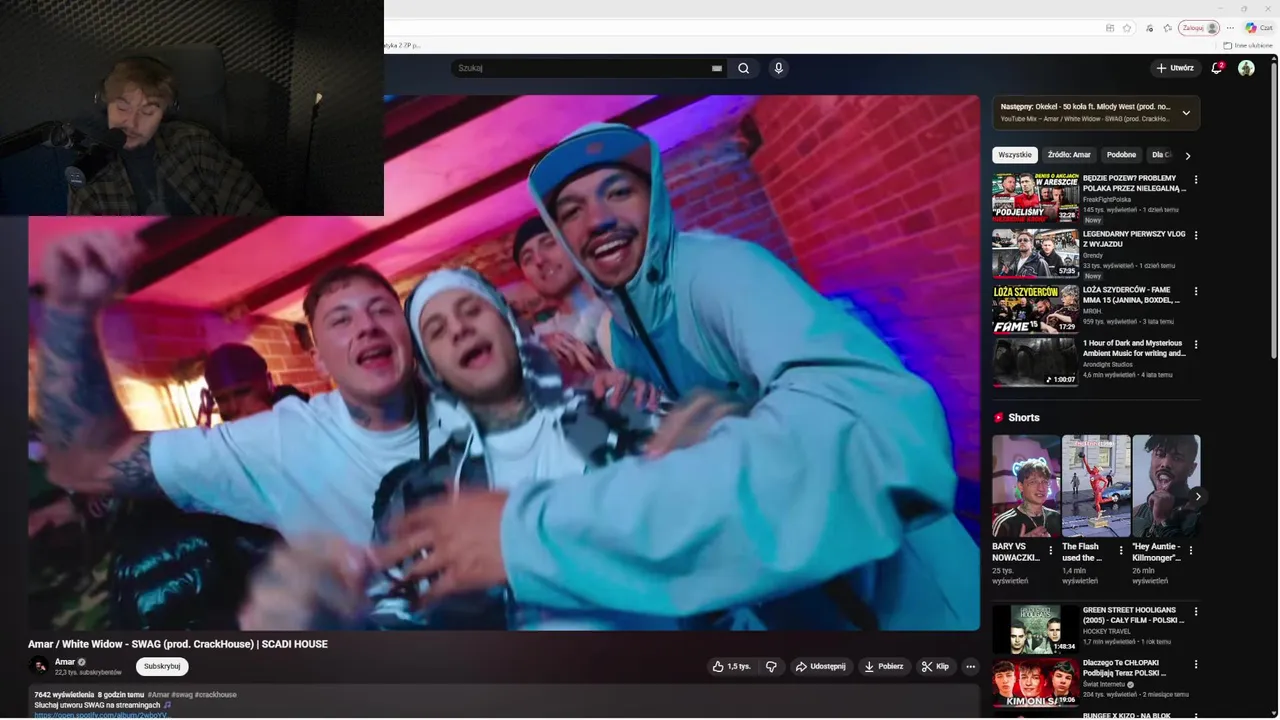The width and height of the screenshot is (1280, 720).
Task: Select the Podobne filter chip
Action: [1121, 155]
